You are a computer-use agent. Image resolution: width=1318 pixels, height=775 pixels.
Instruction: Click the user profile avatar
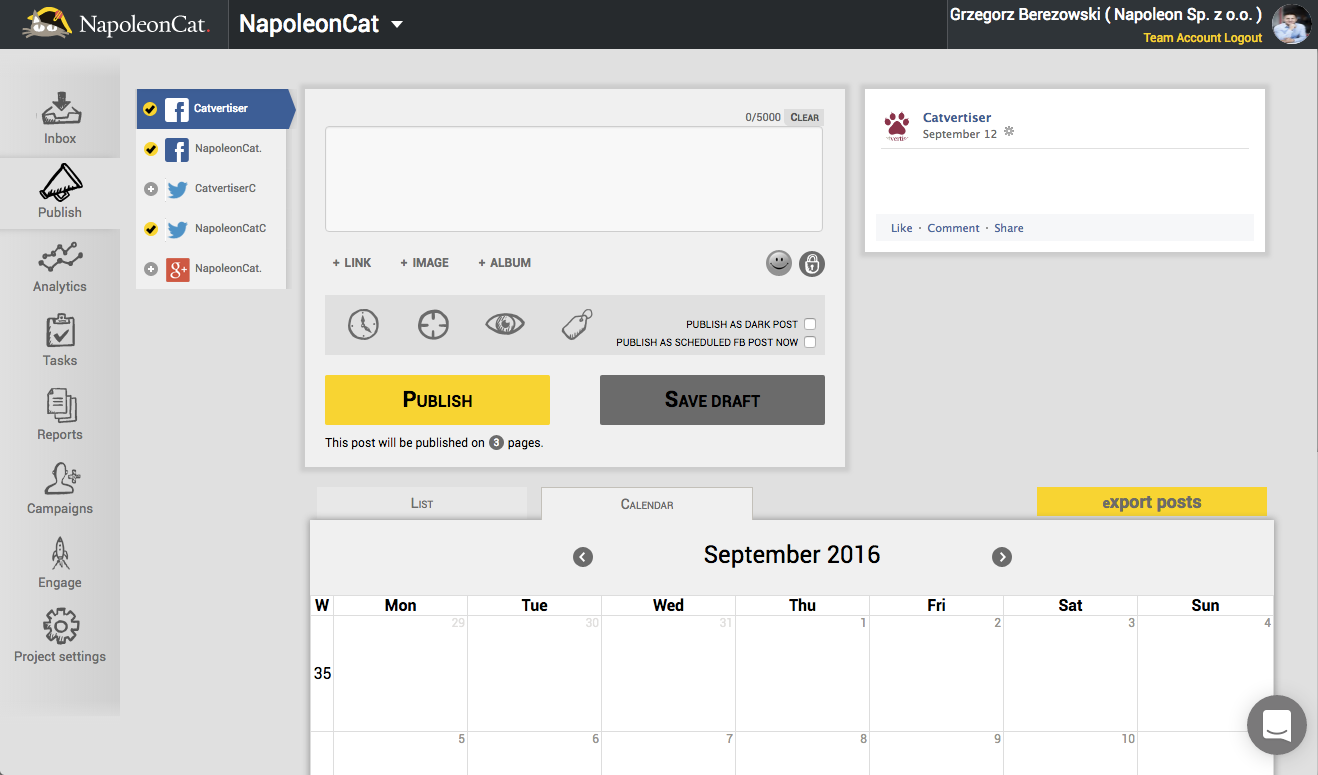tap(1291, 24)
